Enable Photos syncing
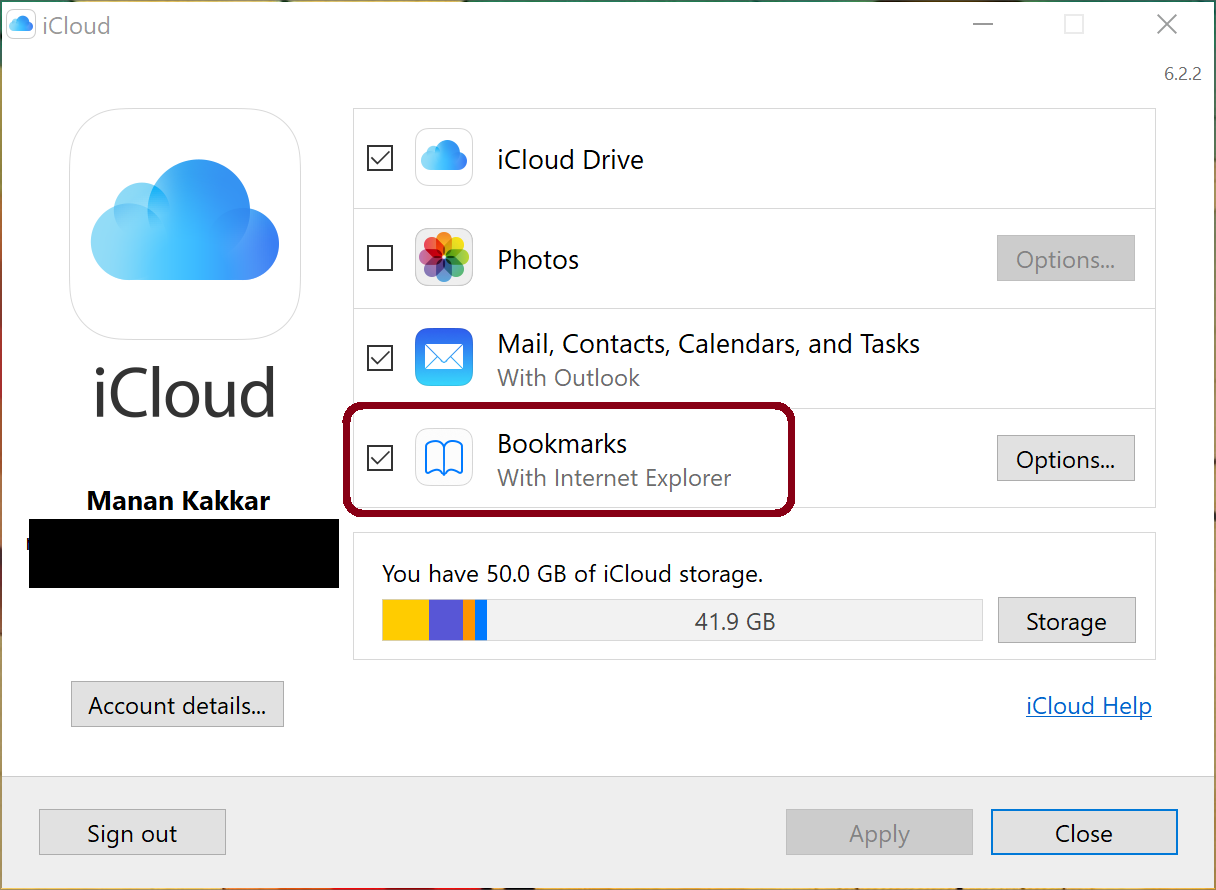Screen dimensions: 1216x890 point(379,258)
